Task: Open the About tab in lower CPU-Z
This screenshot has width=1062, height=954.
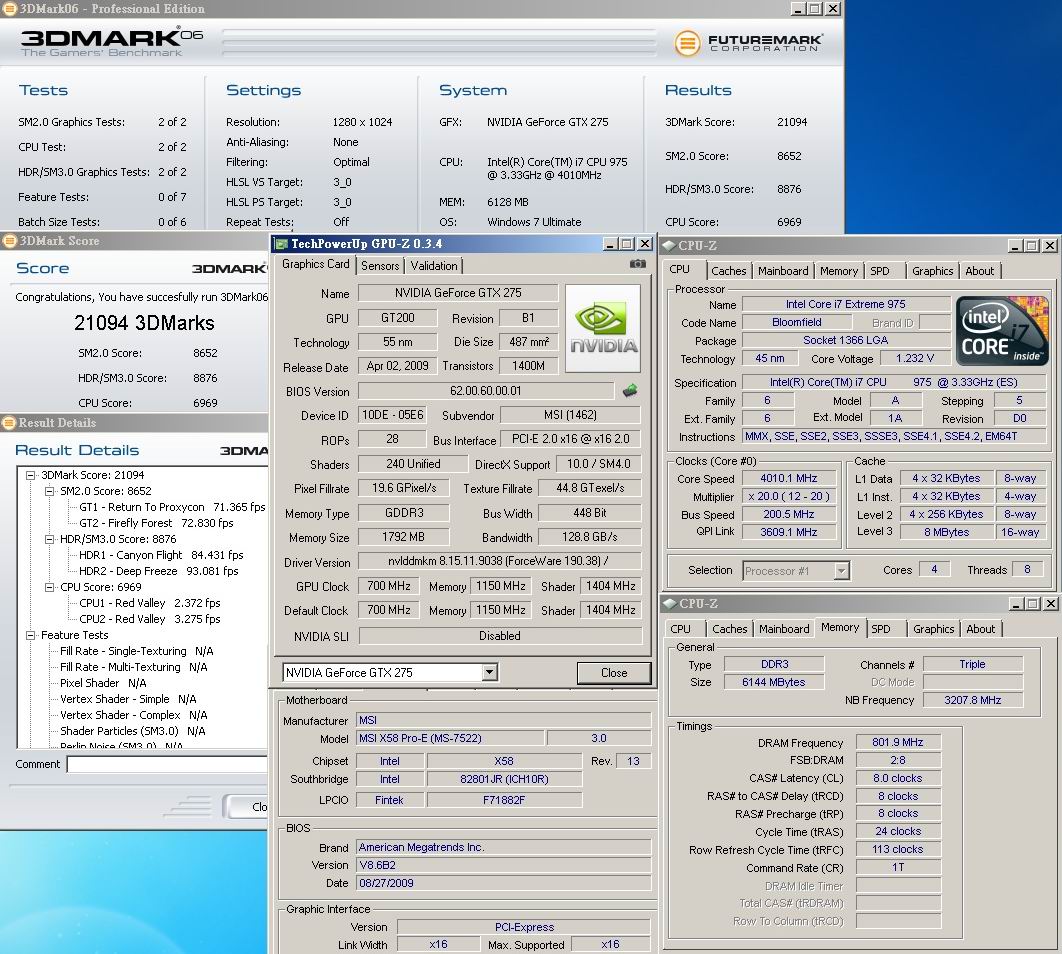Action: tap(980, 629)
